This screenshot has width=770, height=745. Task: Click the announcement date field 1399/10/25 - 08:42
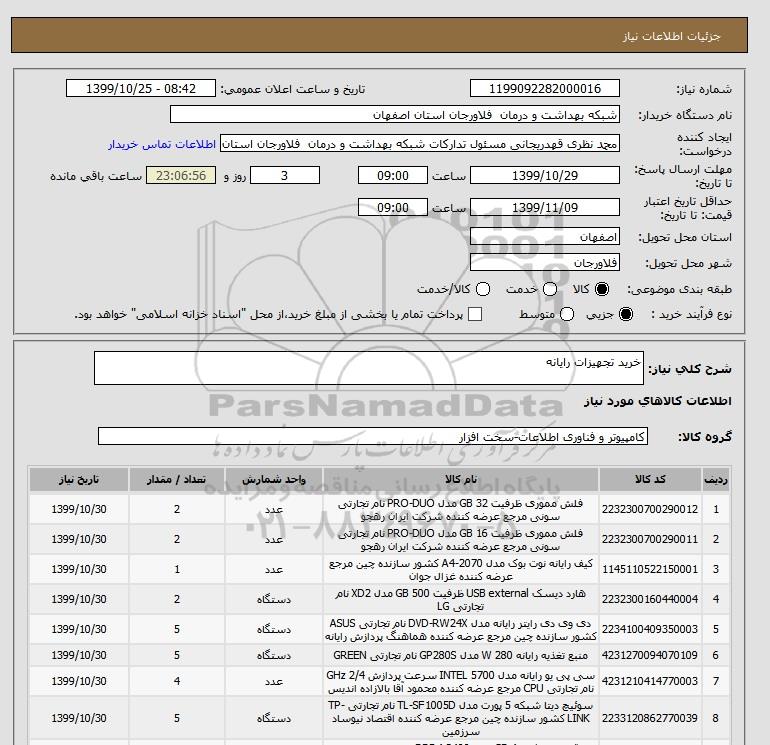(141, 88)
